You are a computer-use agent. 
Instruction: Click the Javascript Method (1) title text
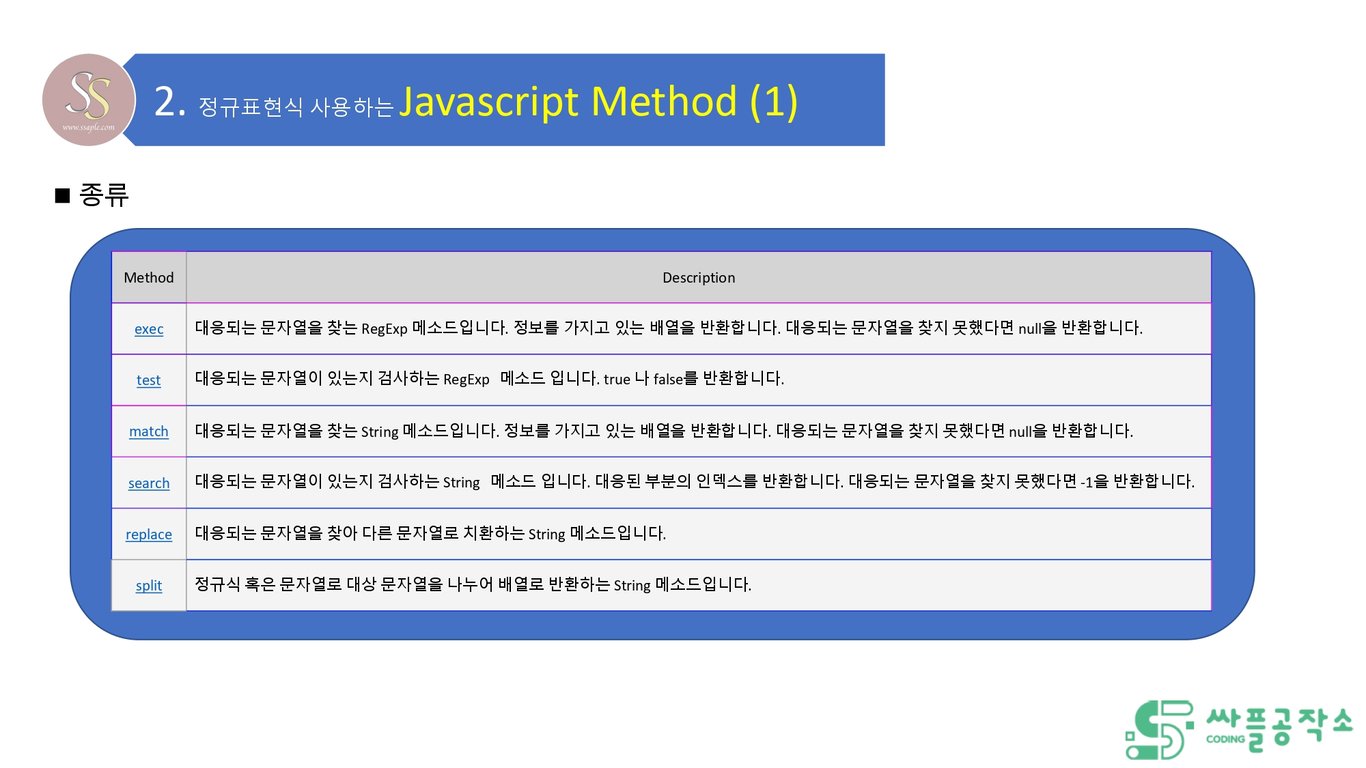[x=600, y=100]
